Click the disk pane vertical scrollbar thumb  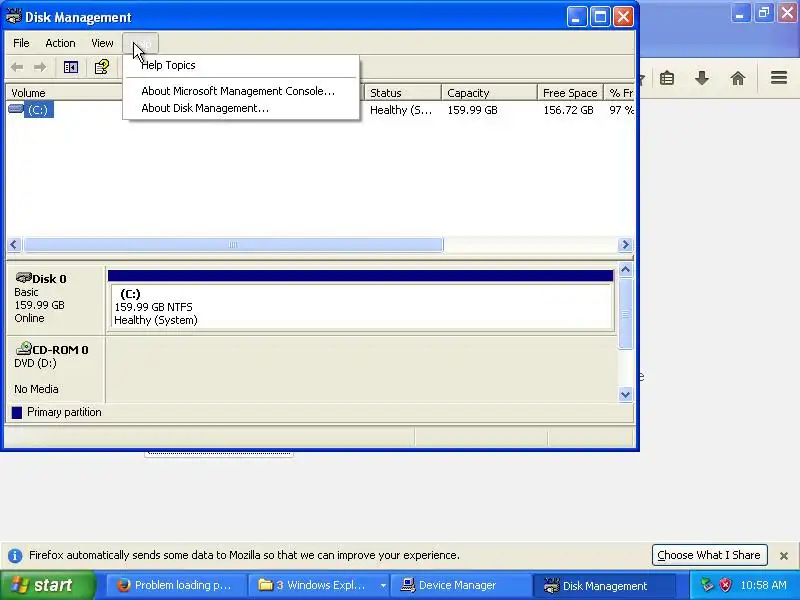pos(626,314)
